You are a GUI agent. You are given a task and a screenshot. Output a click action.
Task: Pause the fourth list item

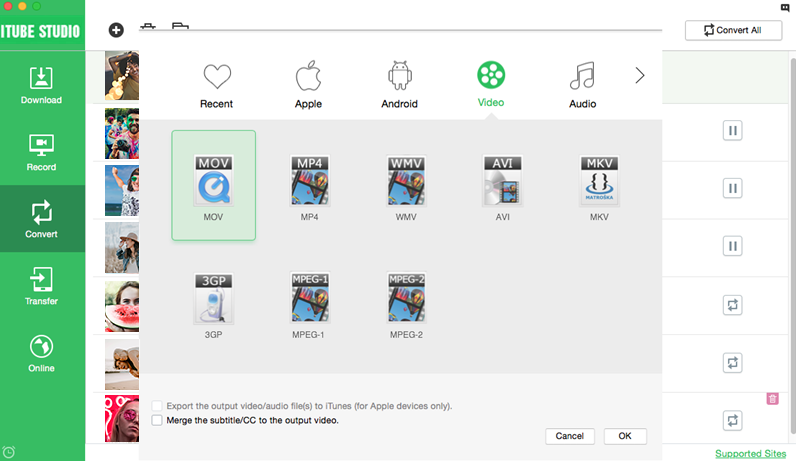coord(733,246)
